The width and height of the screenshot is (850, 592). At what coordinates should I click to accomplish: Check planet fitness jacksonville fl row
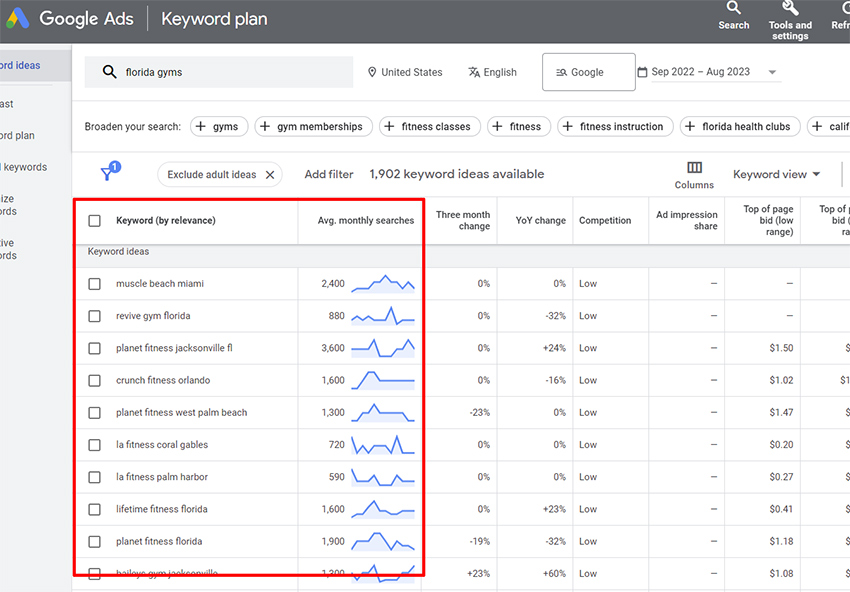[x=94, y=348]
